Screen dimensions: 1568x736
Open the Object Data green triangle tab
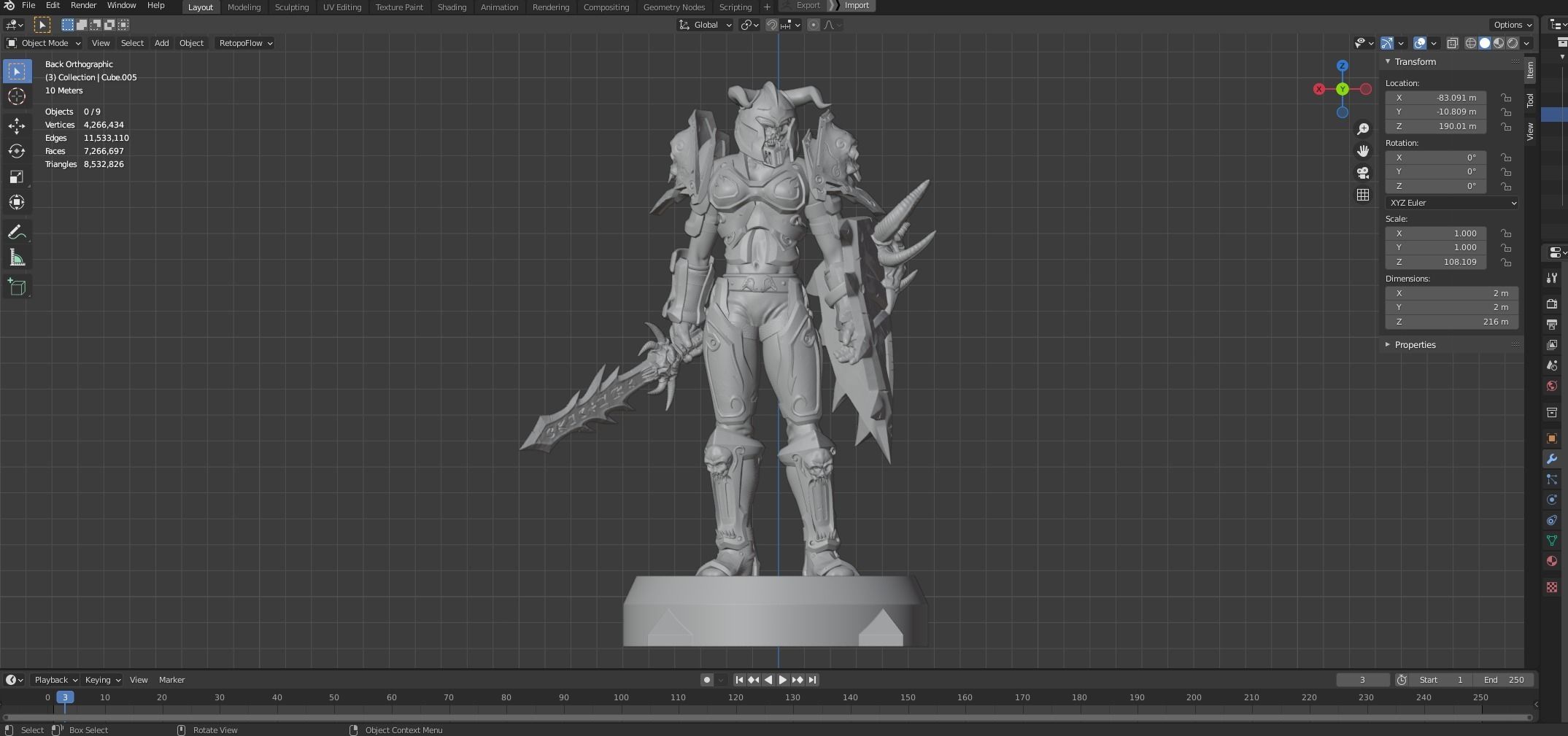[1552, 541]
